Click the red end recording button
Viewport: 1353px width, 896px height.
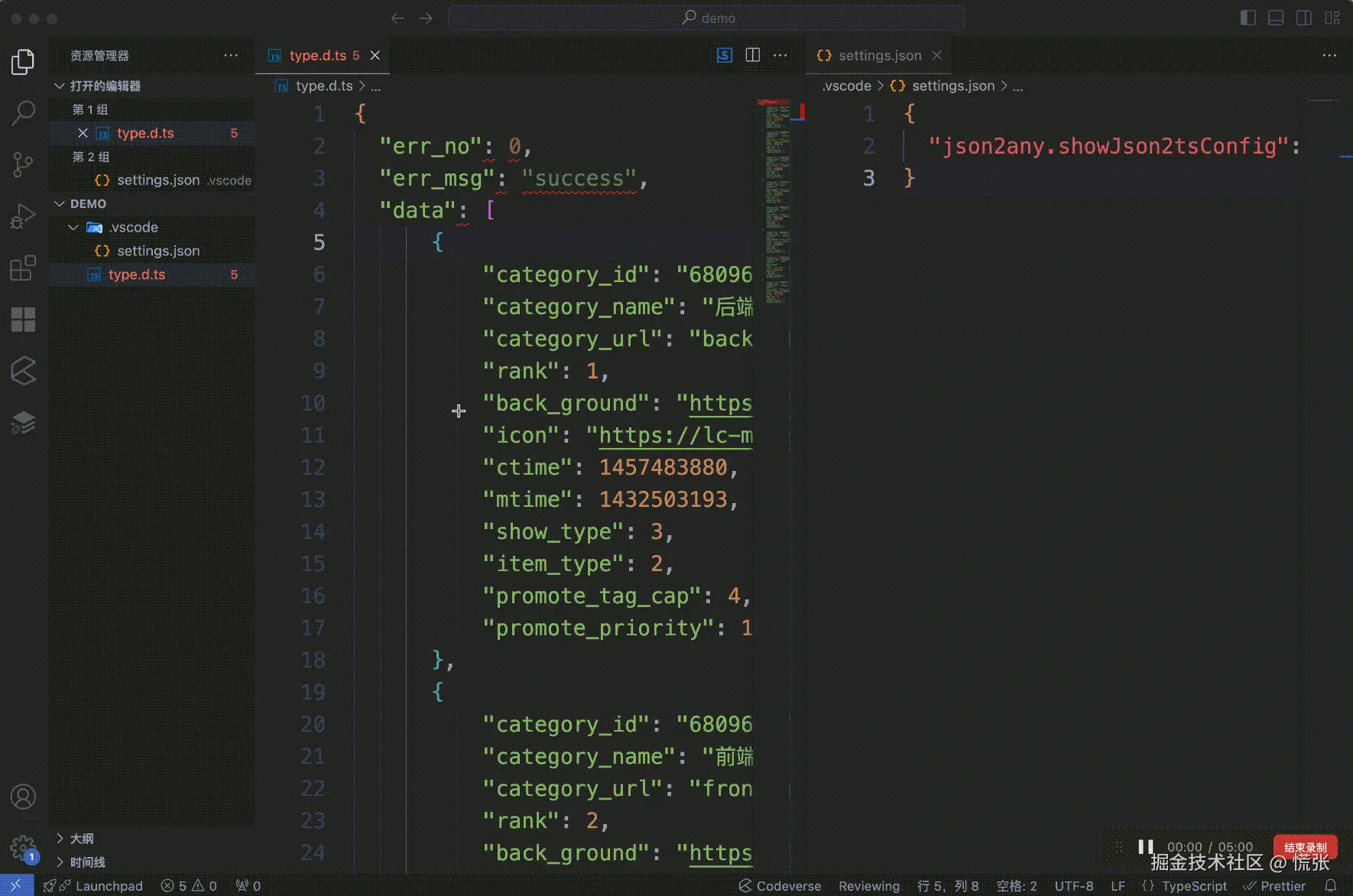[x=1305, y=847]
